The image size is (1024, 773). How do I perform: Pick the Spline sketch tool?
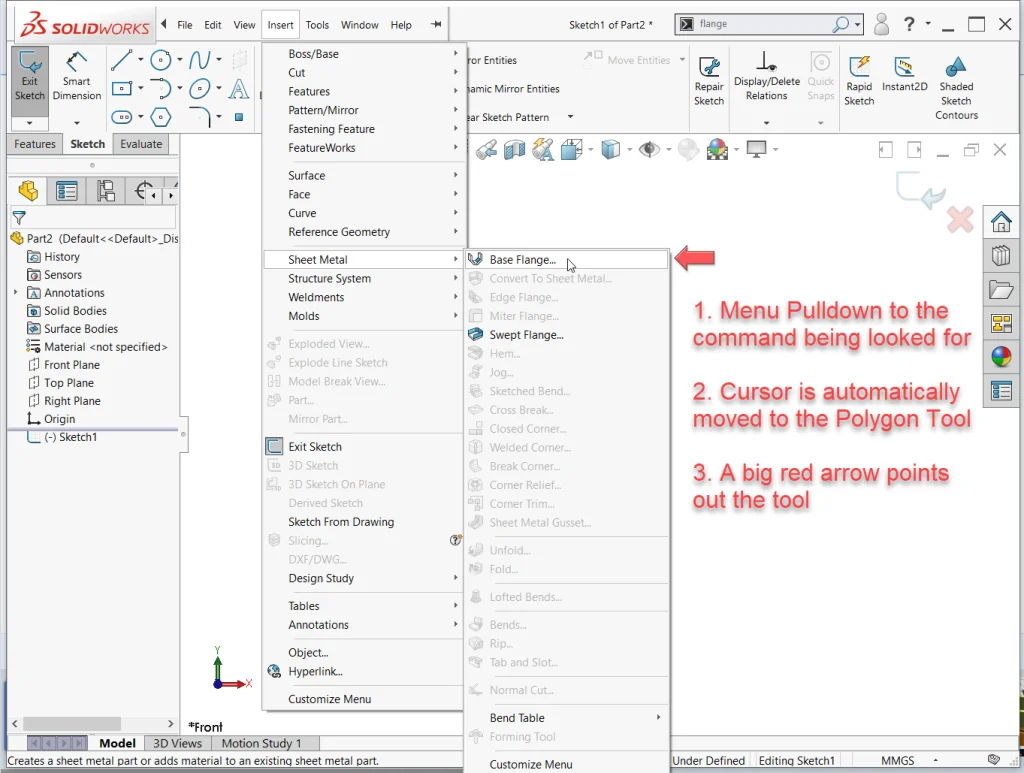(200, 60)
